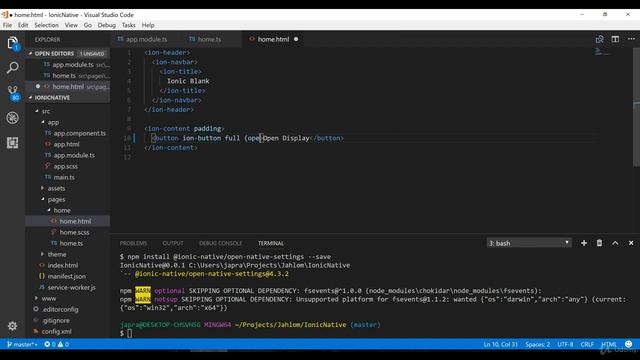Split the editor with the split icon
The height and width of the screenshot is (360, 640).
[x=615, y=39]
